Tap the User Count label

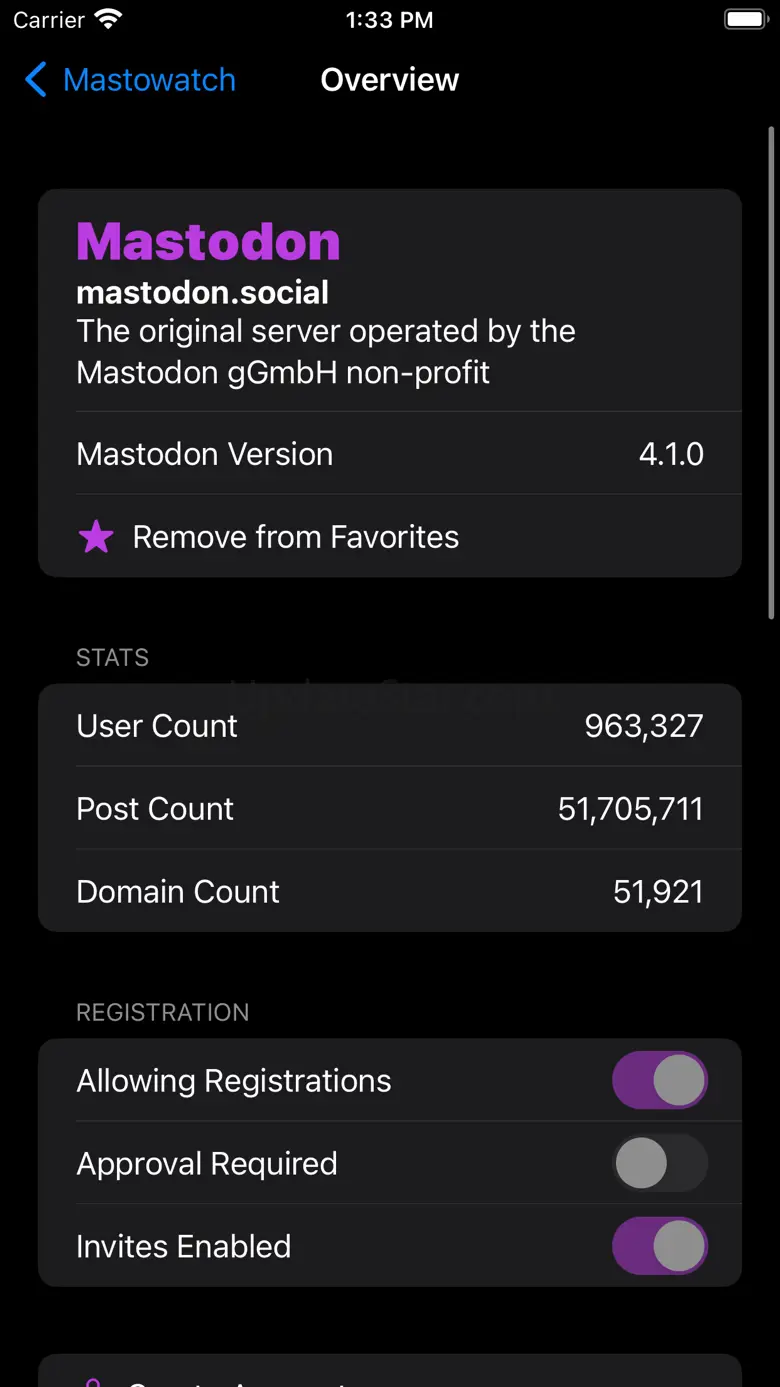click(157, 726)
